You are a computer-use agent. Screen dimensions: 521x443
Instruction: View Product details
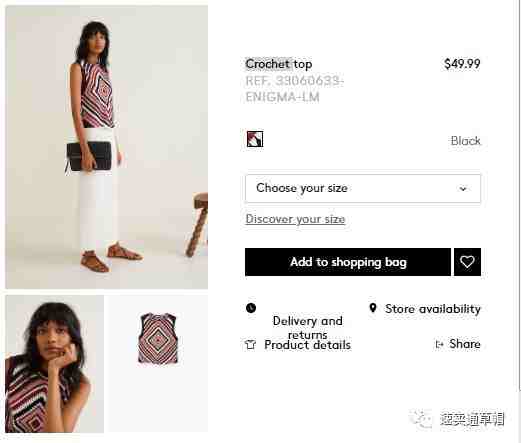[x=307, y=345]
